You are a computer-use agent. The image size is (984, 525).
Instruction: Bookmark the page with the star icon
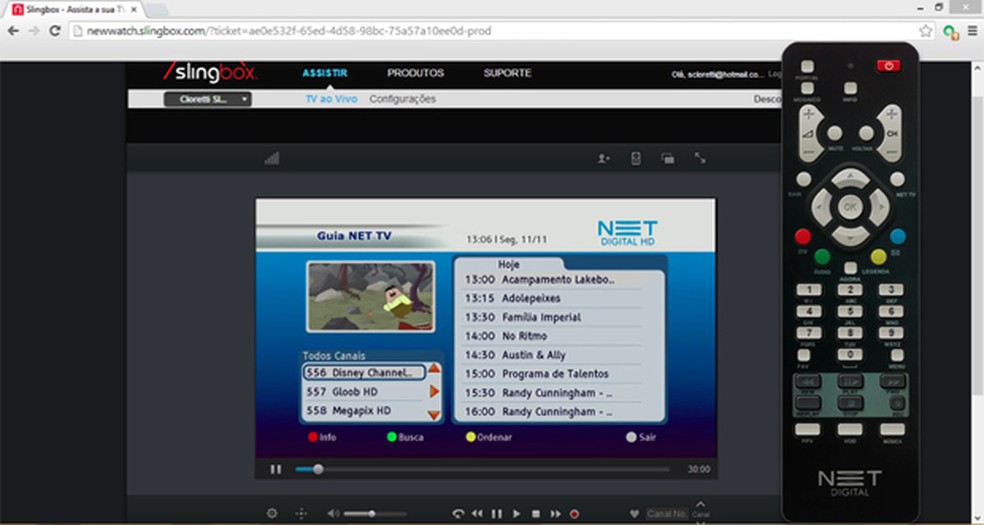click(925, 31)
